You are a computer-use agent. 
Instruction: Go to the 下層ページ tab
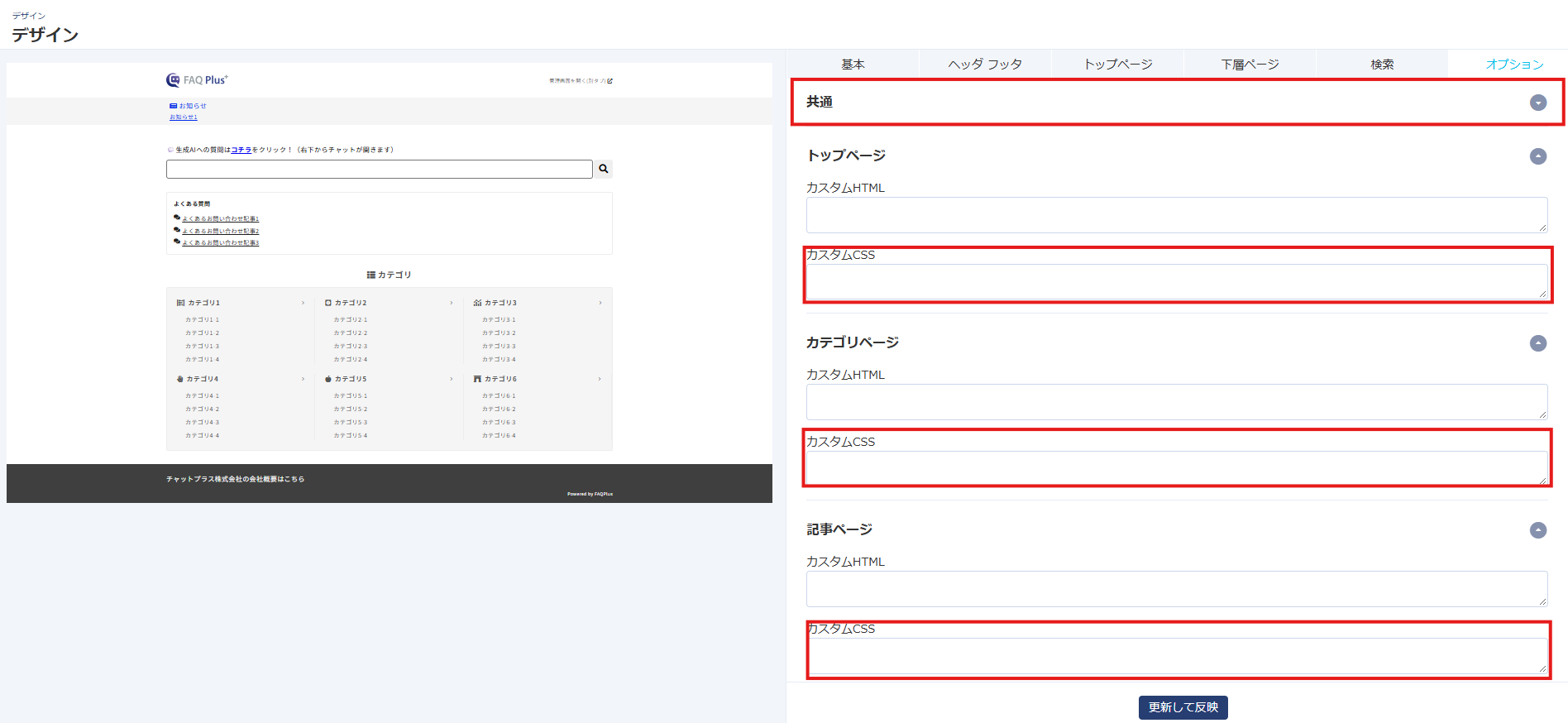point(1250,65)
